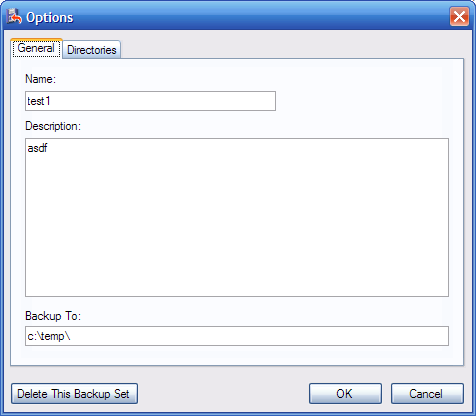Click the "Description:" label
This screenshot has height=416, width=476.
(x=53, y=126)
